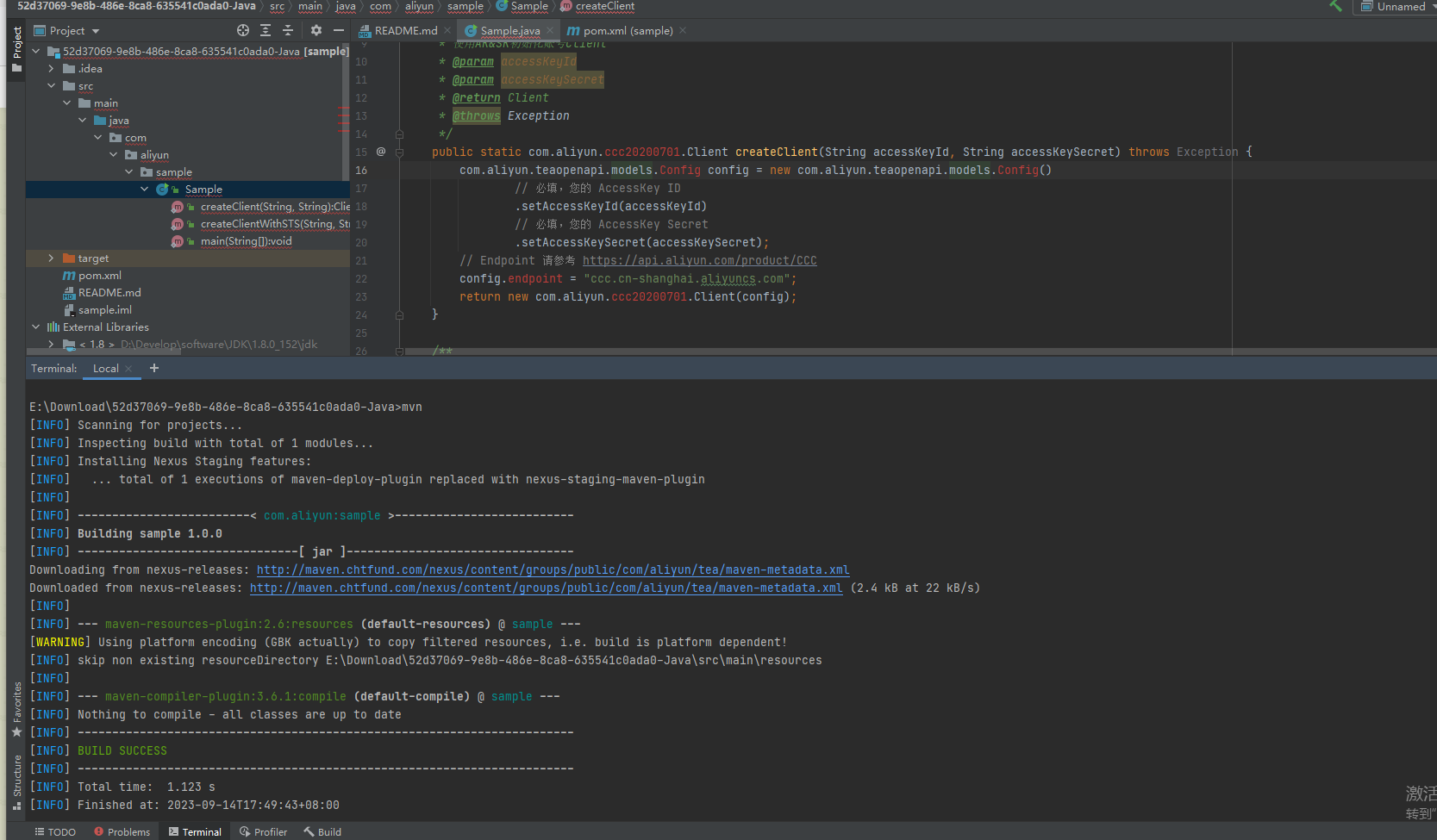Click the gutter @ icon on line 15
Screen dimensions: 1437x840
tap(381, 152)
